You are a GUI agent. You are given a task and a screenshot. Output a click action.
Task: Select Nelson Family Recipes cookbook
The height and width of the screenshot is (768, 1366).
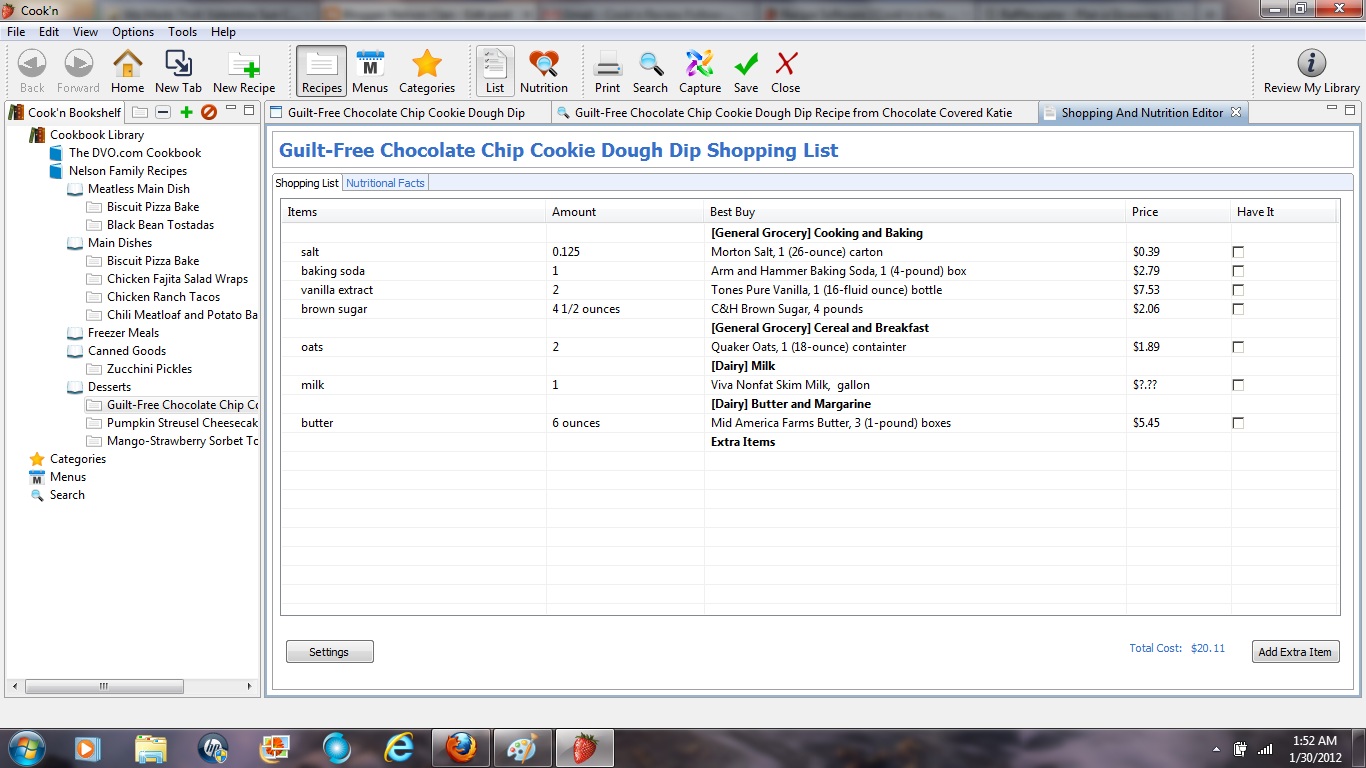point(128,171)
